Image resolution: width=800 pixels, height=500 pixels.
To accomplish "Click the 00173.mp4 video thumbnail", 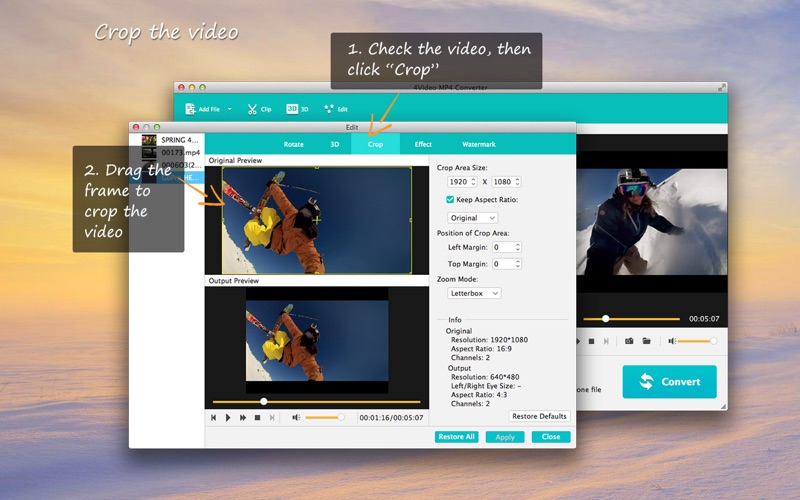I will 149,152.
